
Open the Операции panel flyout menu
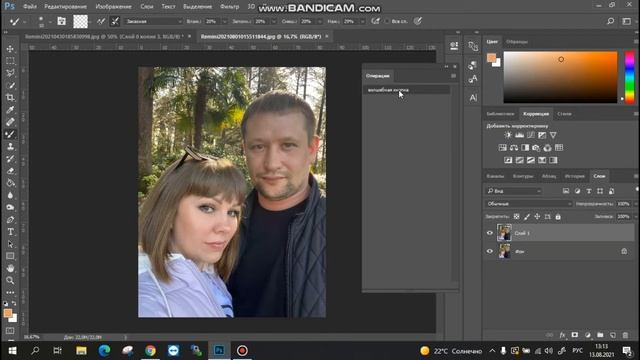453,76
